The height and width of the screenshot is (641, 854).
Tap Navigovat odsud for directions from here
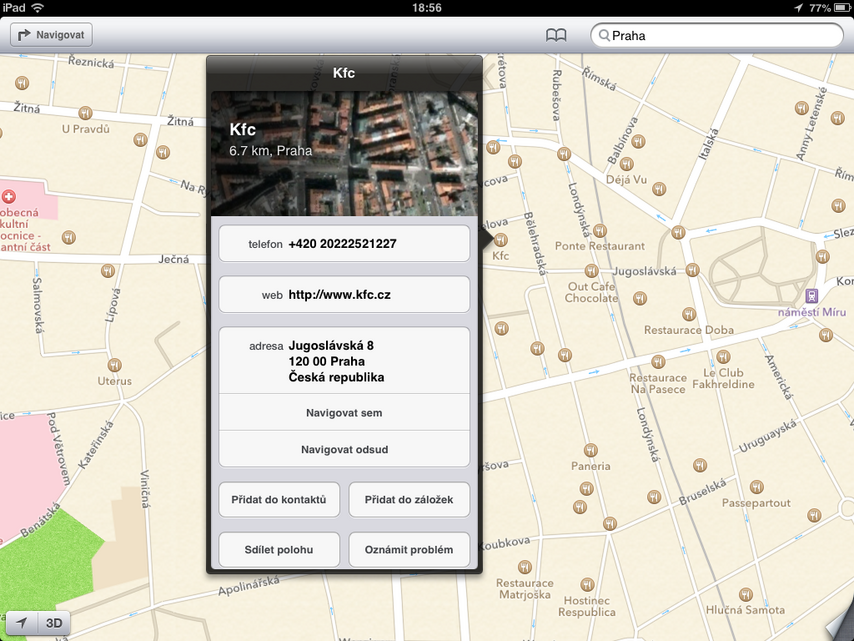tap(344, 448)
